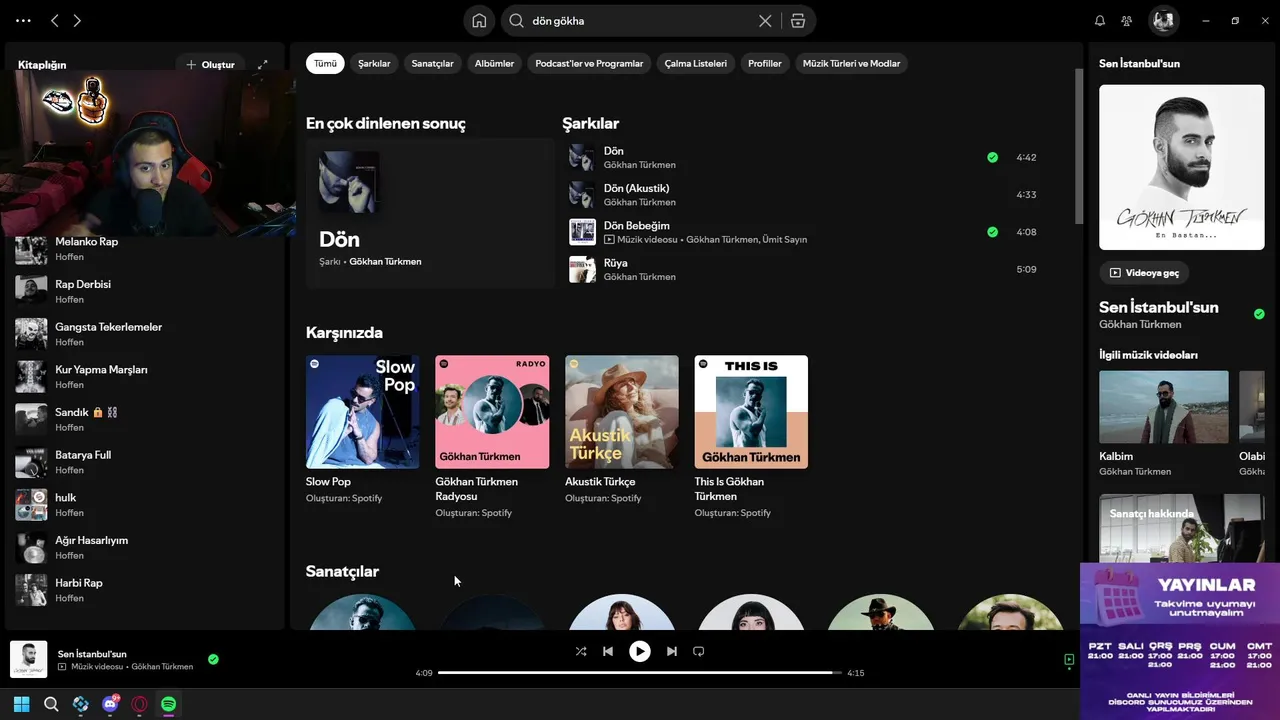Open Opera browser from the taskbar
Screen dimensions: 1280x720
pyautogui.click(x=140, y=704)
